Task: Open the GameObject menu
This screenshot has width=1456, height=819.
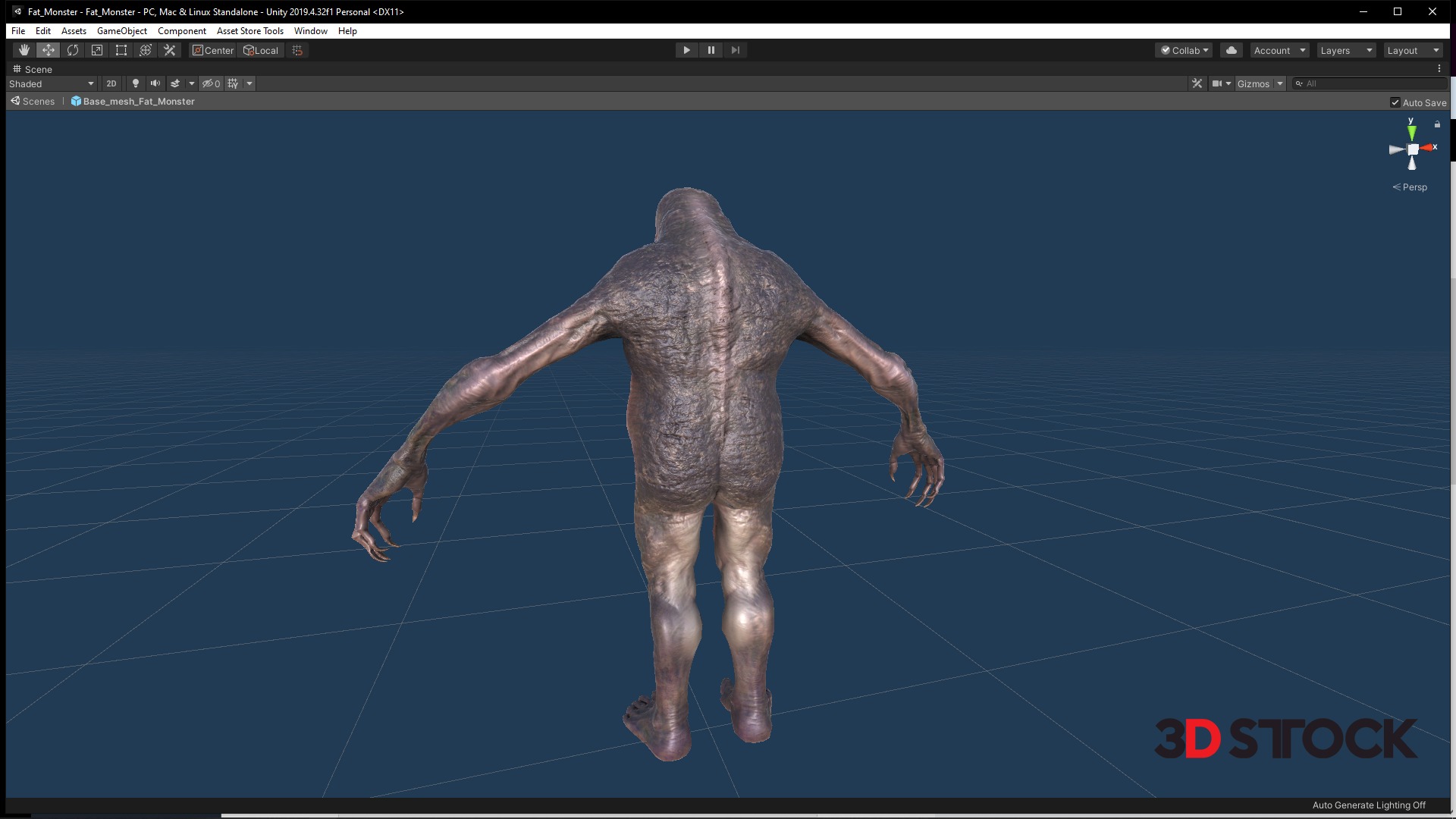Action: (x=121, y=31)
